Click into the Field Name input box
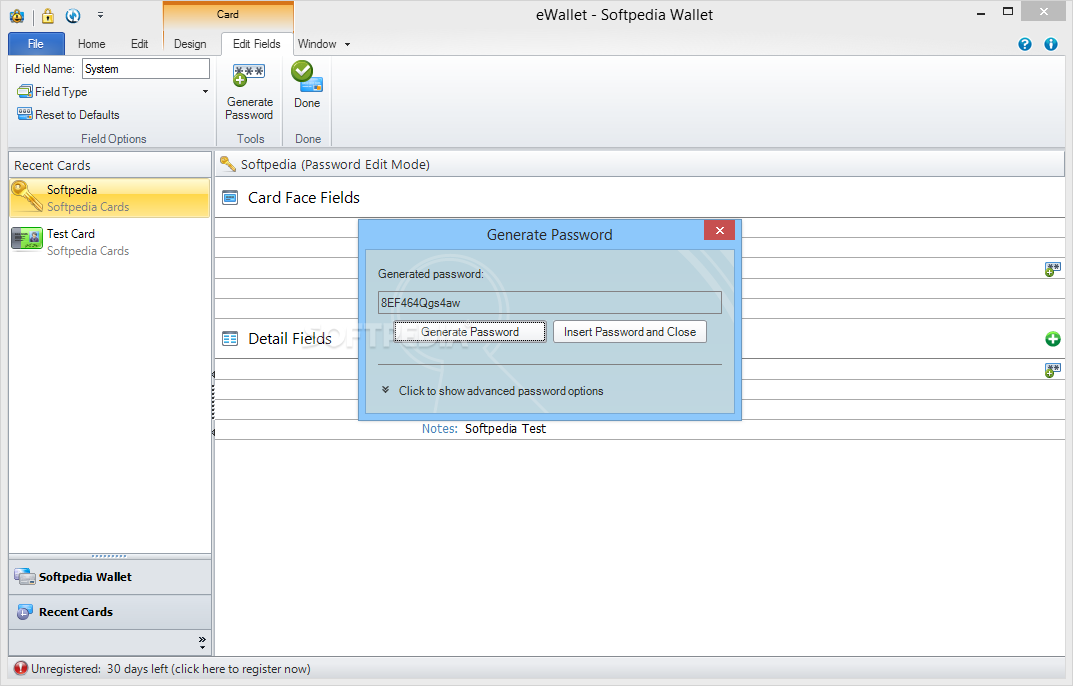The width and height of the screenshot is (1073, 686). click(x=146, y=68)
